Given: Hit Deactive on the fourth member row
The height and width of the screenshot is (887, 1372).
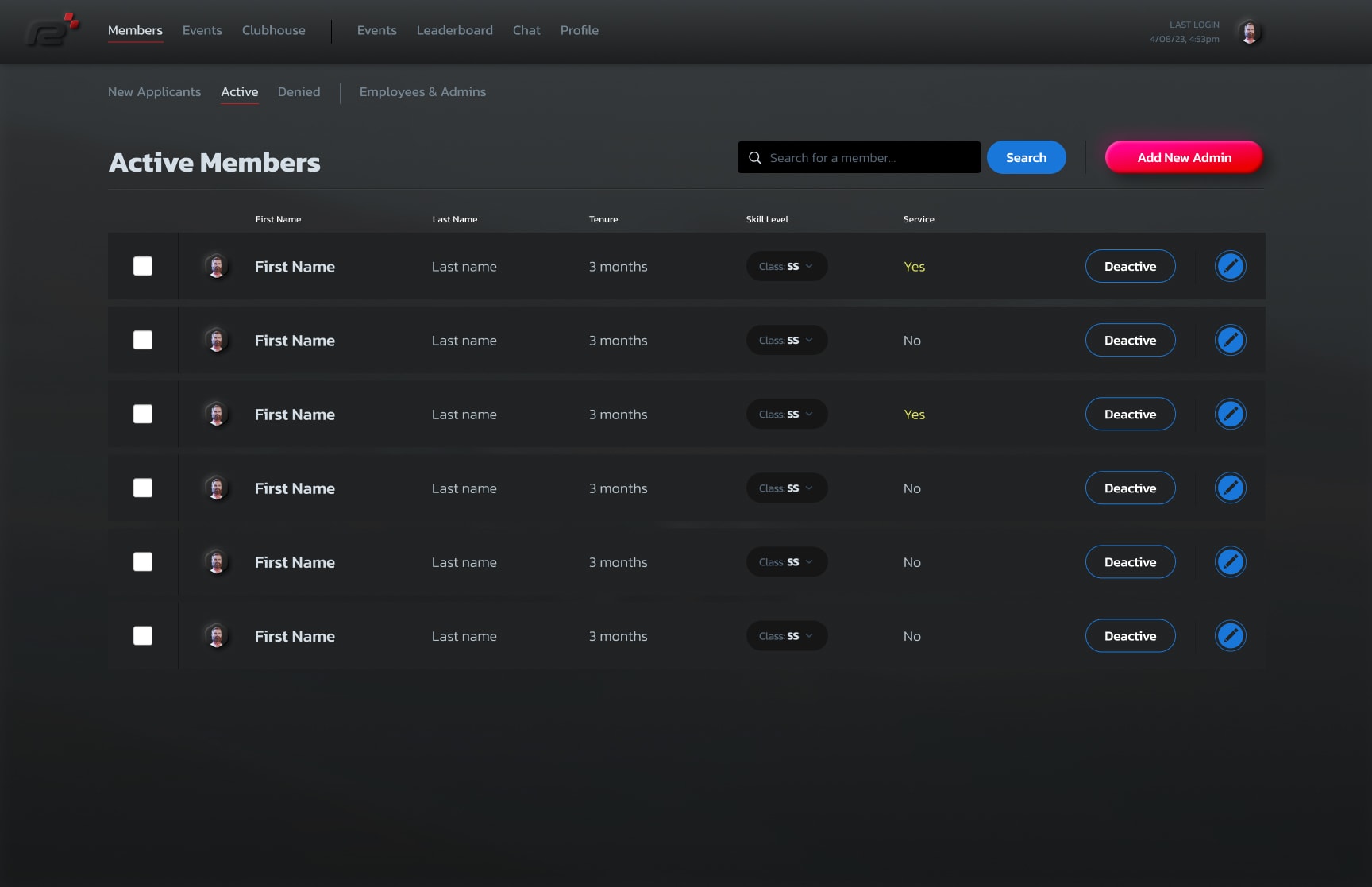Looking at the screenshot, I should [1131, 488].
